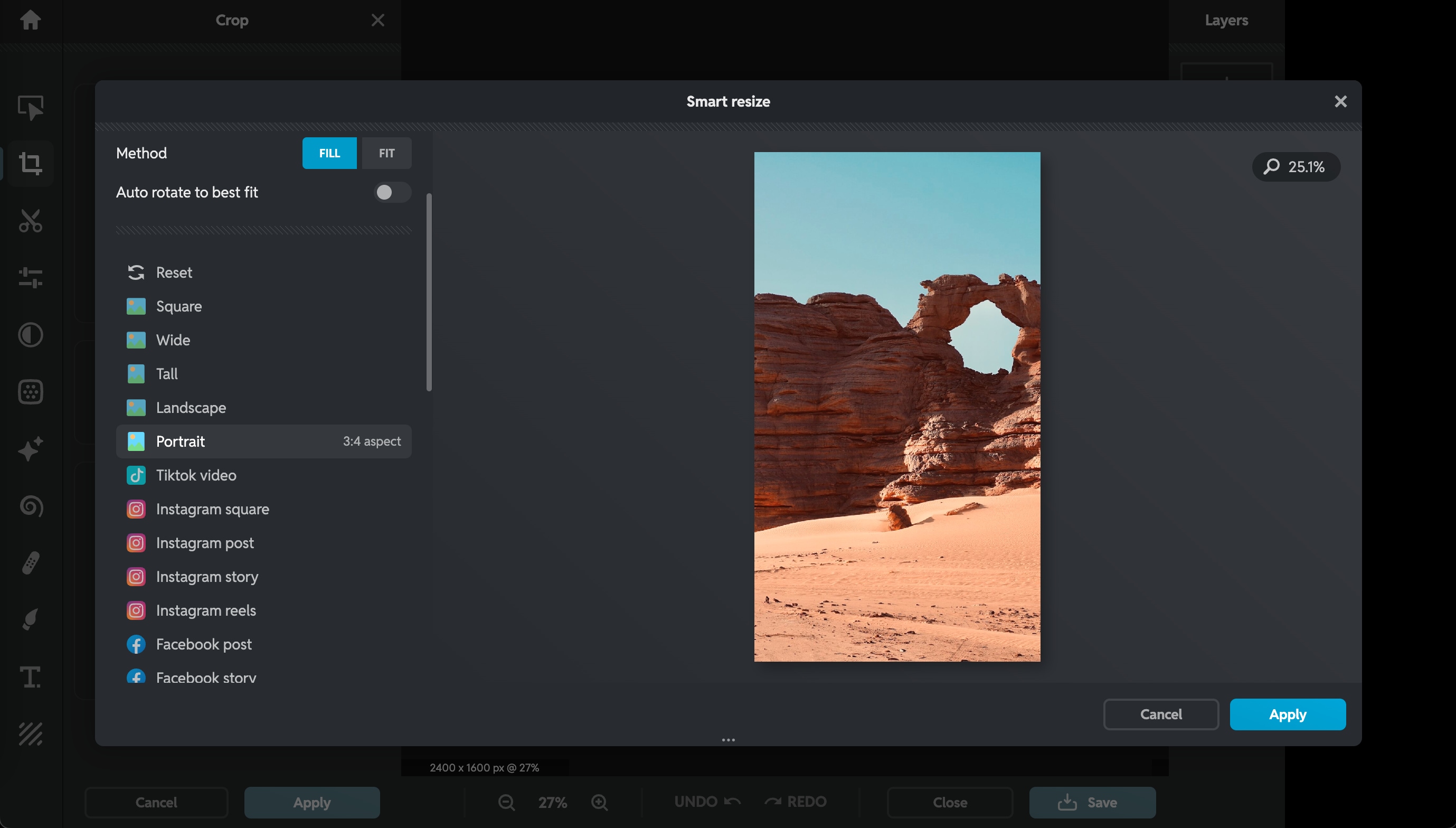Click the Layers panel header
The height and width of the screenshot is (828, 1456).
1226,20
